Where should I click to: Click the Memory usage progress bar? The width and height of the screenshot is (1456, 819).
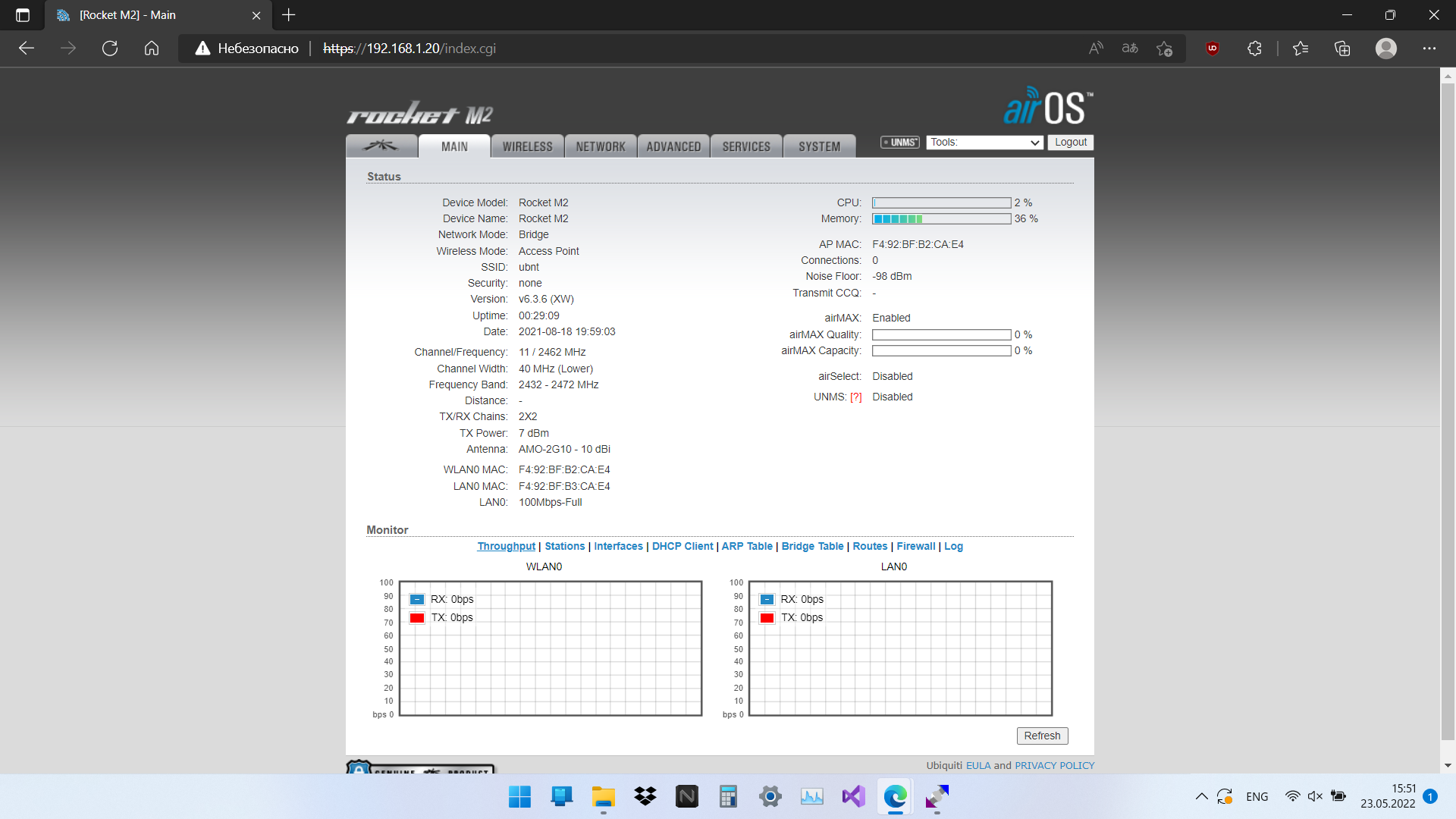tap(941, 218)
